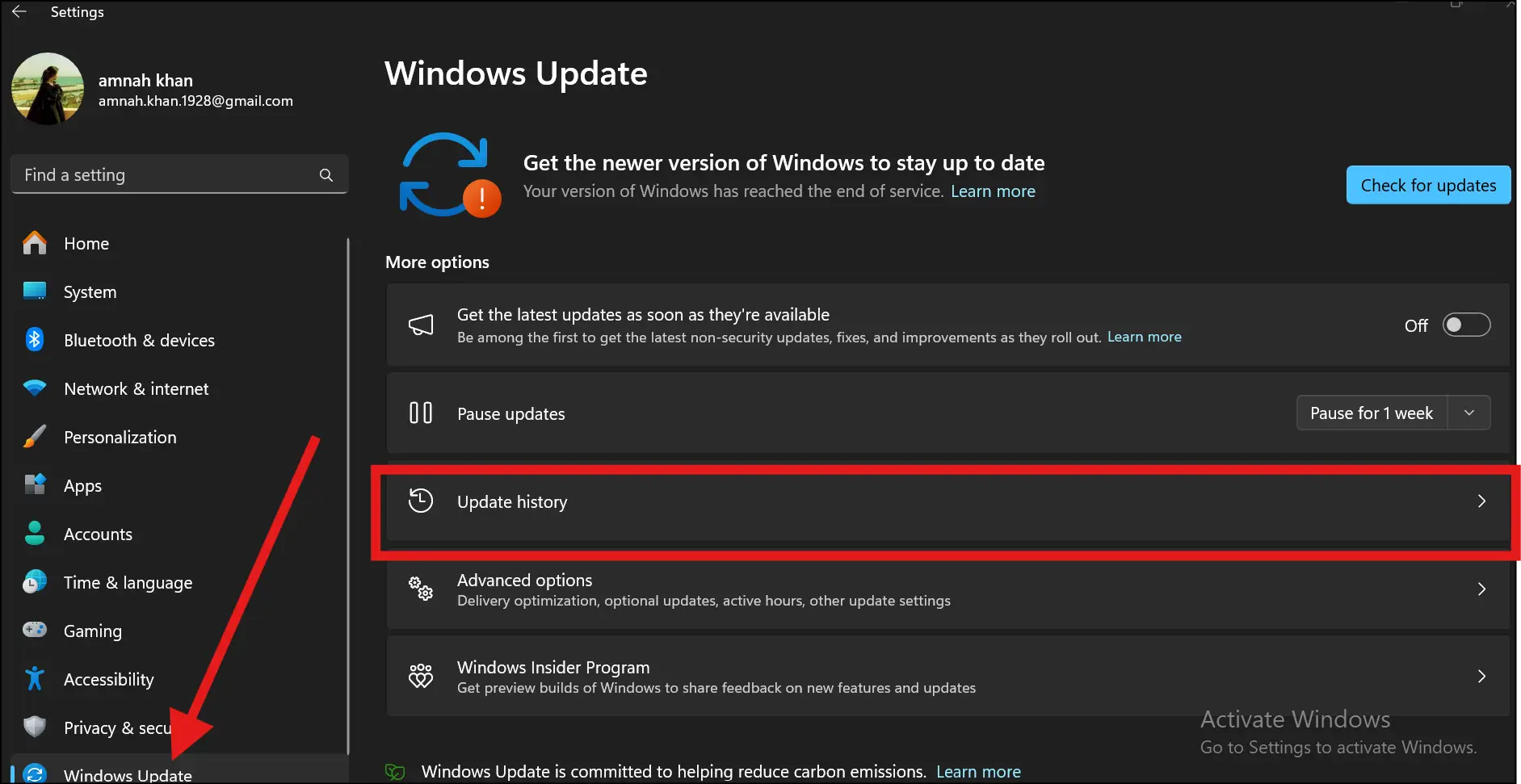This screenshot has width=1521, height=784.
Task: Click the Accessibility icon
Action: (x=35, y=679)
